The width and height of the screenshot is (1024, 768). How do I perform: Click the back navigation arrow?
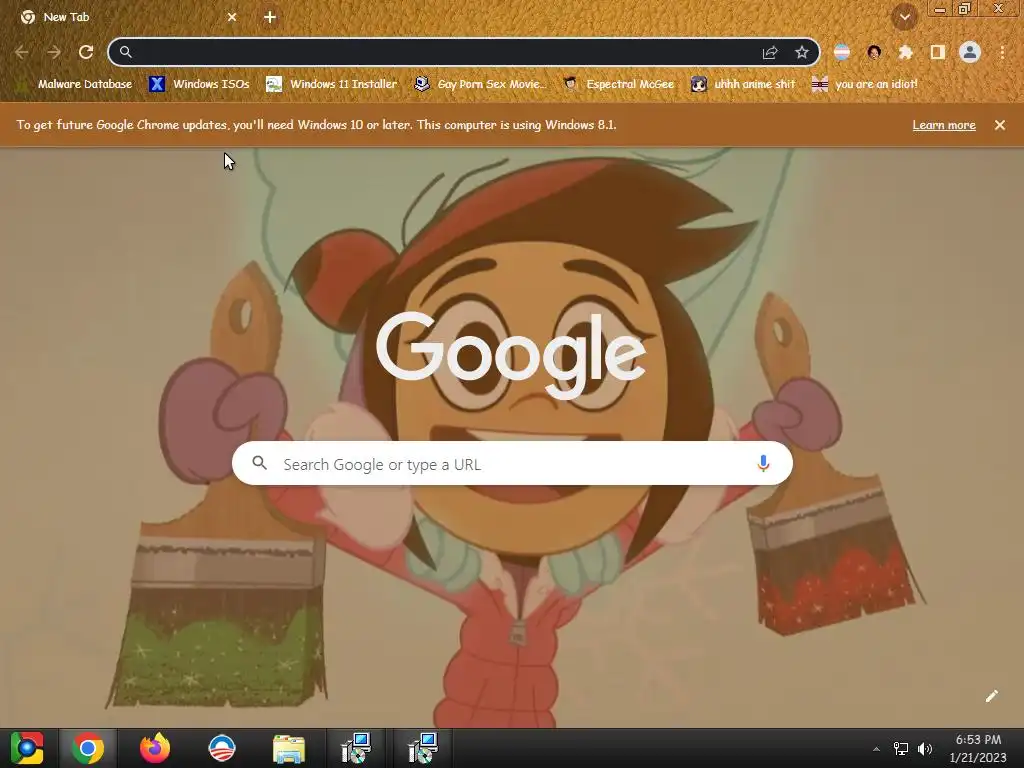pos(22,52)
